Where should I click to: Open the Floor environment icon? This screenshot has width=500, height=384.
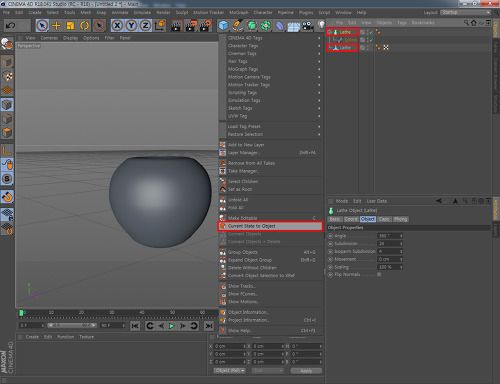click(x=294, y=26)
